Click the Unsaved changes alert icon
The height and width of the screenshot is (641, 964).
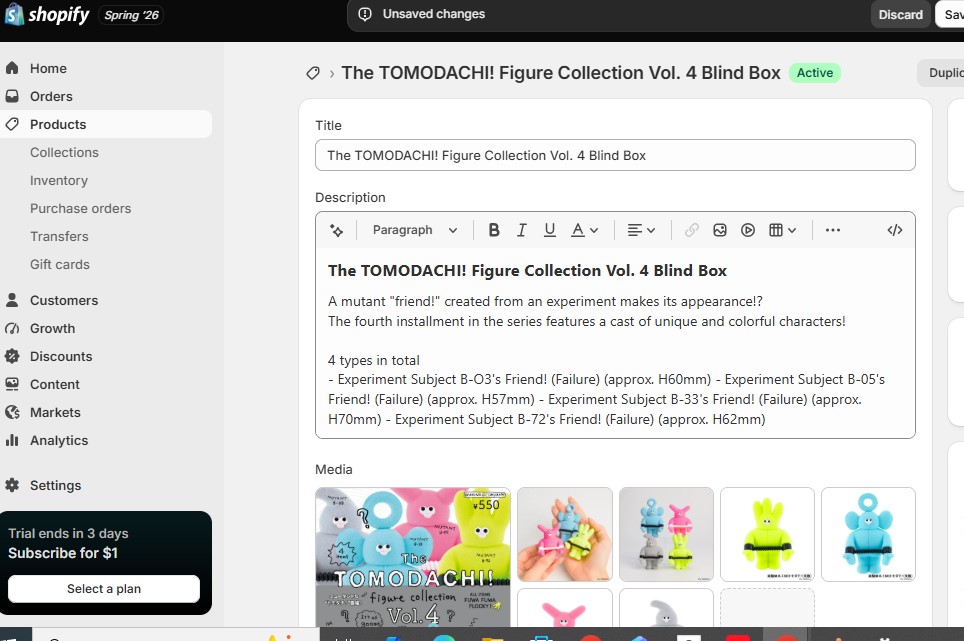pos(365,14)
